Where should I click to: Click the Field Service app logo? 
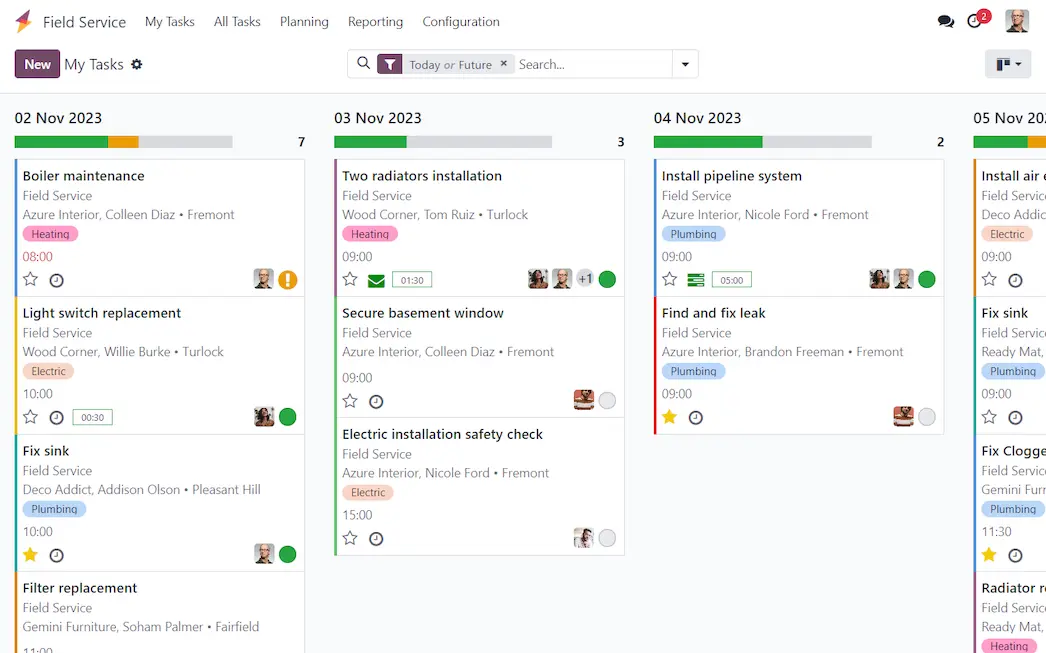[x=23, y=21]
